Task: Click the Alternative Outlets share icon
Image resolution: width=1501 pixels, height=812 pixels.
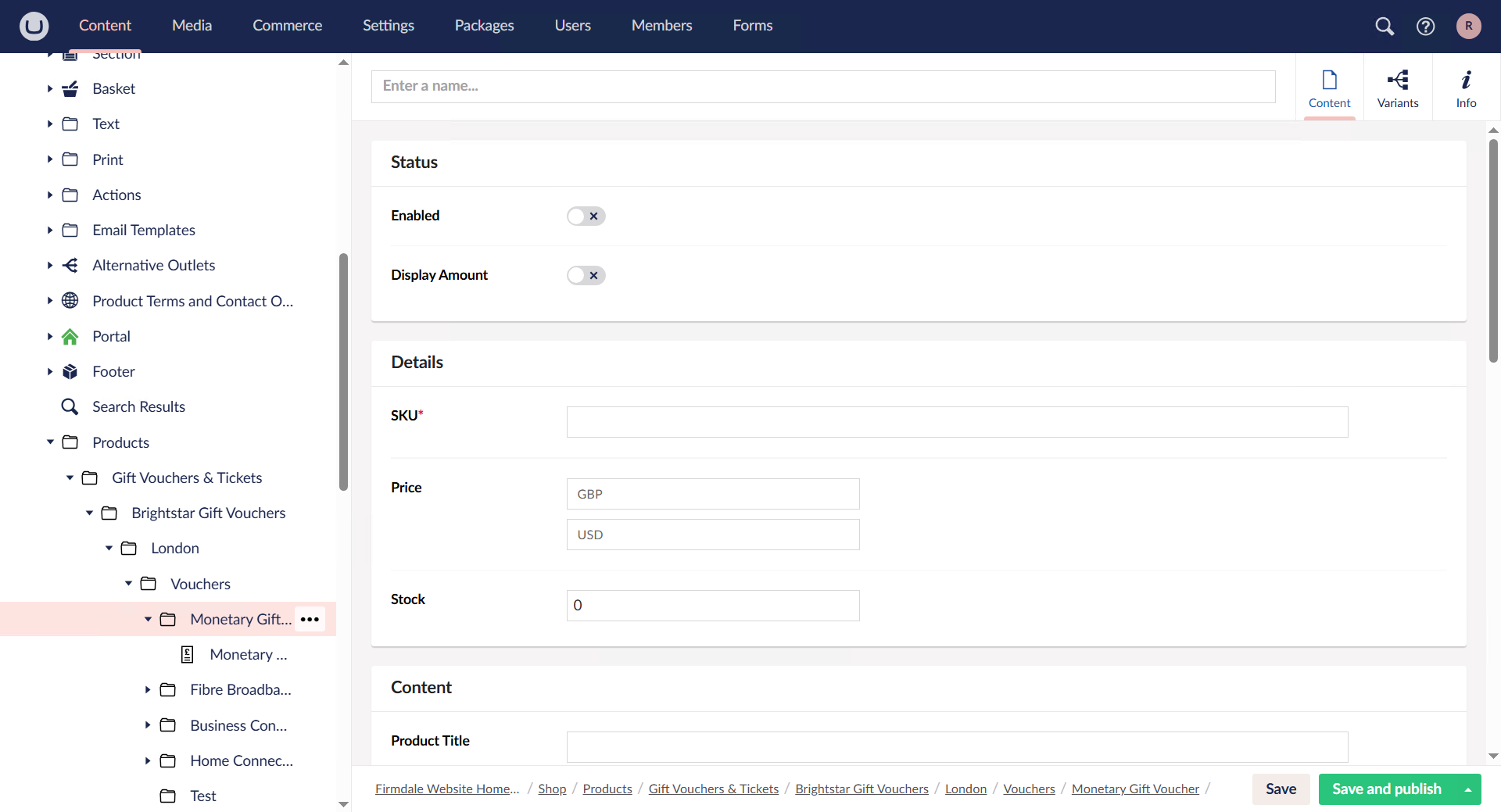Action: [70, 265]
